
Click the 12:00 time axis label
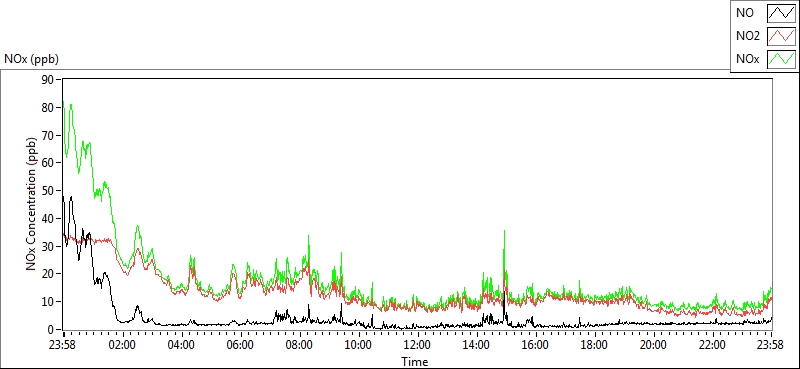pos(418,345)
